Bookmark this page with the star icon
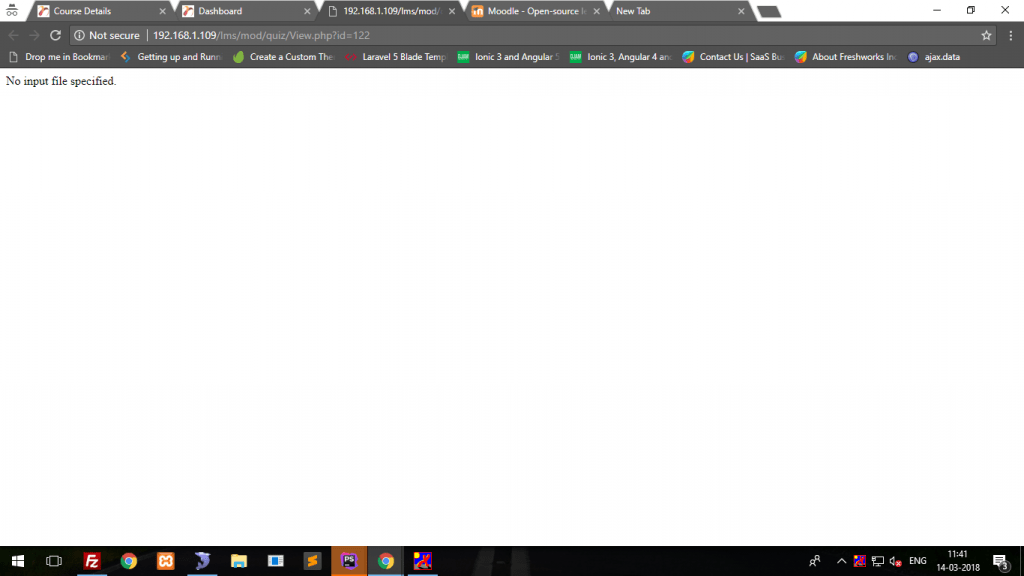1024x576 pixels. 986,35
